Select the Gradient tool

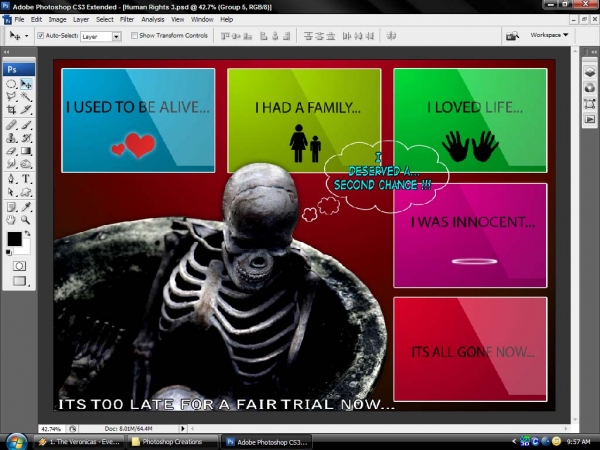point(26,151)
